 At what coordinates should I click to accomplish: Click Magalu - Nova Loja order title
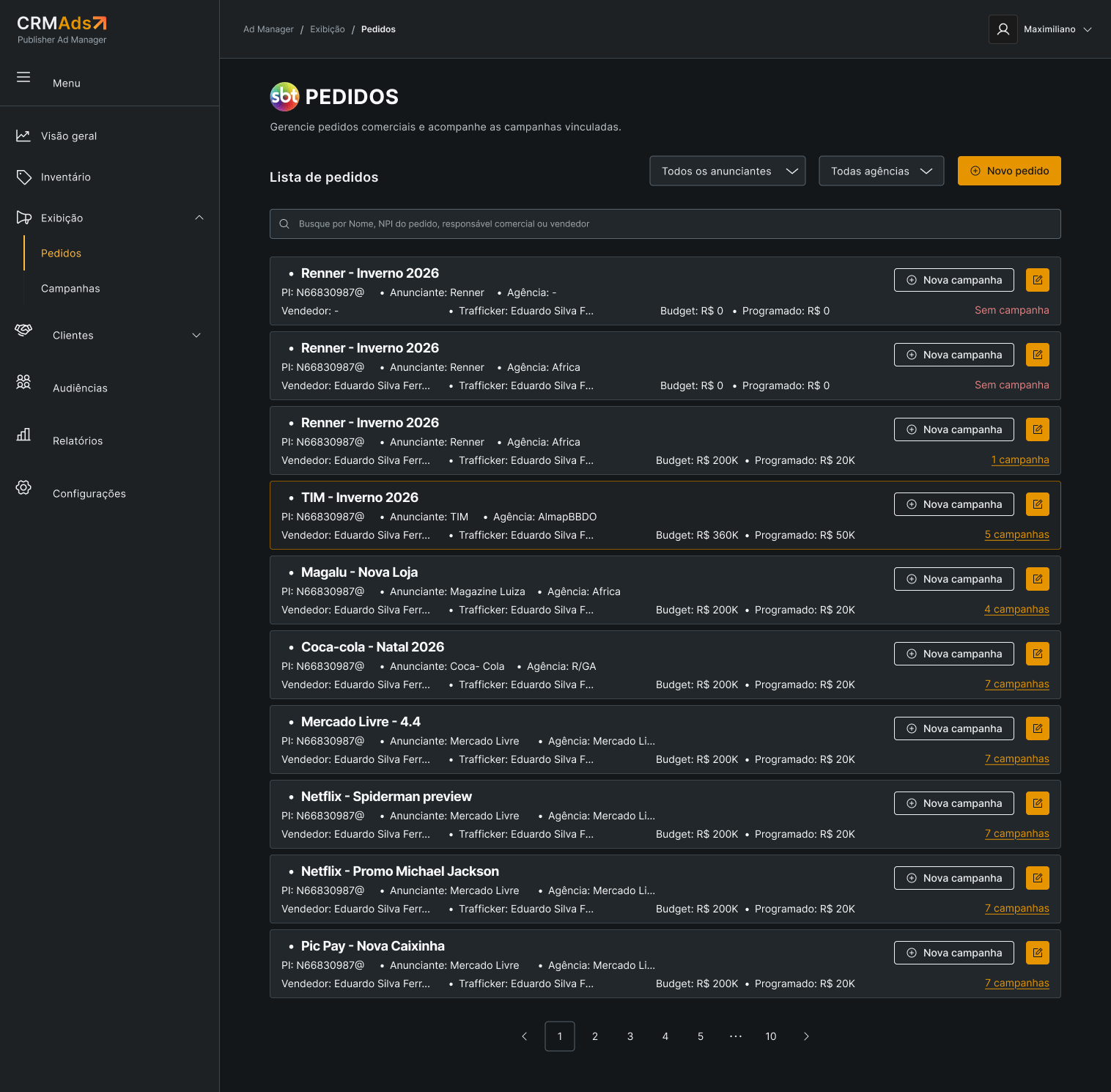(x=359, y=572)
